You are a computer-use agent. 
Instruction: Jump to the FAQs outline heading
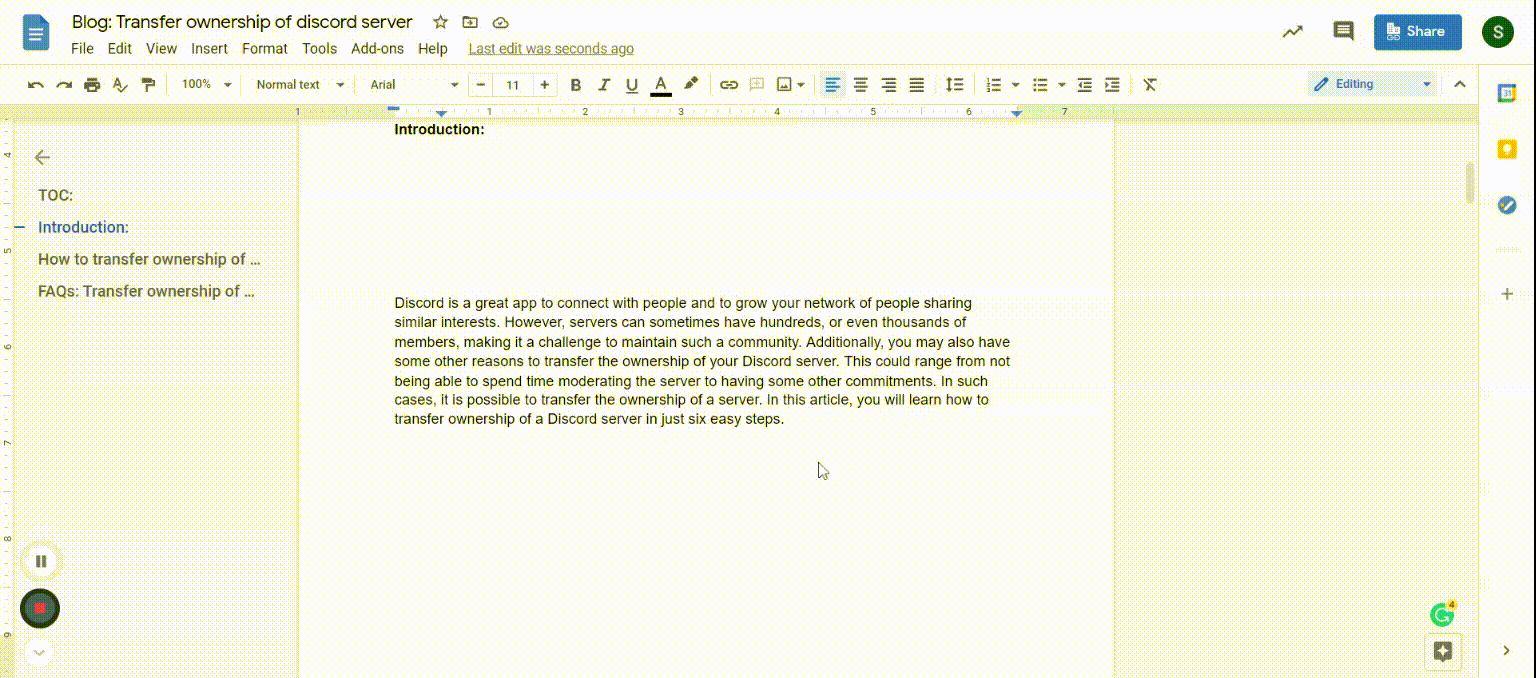146,291
